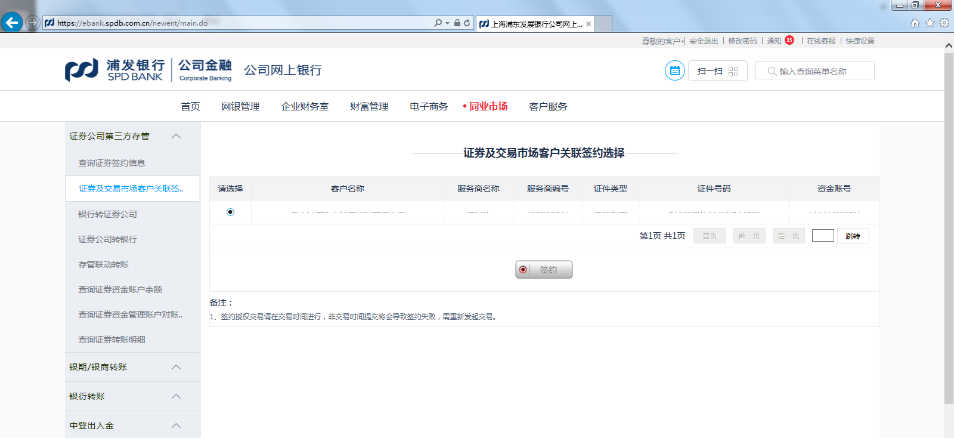
Task: Select the radio button in the customer row
Action: [x=231, y=212]
